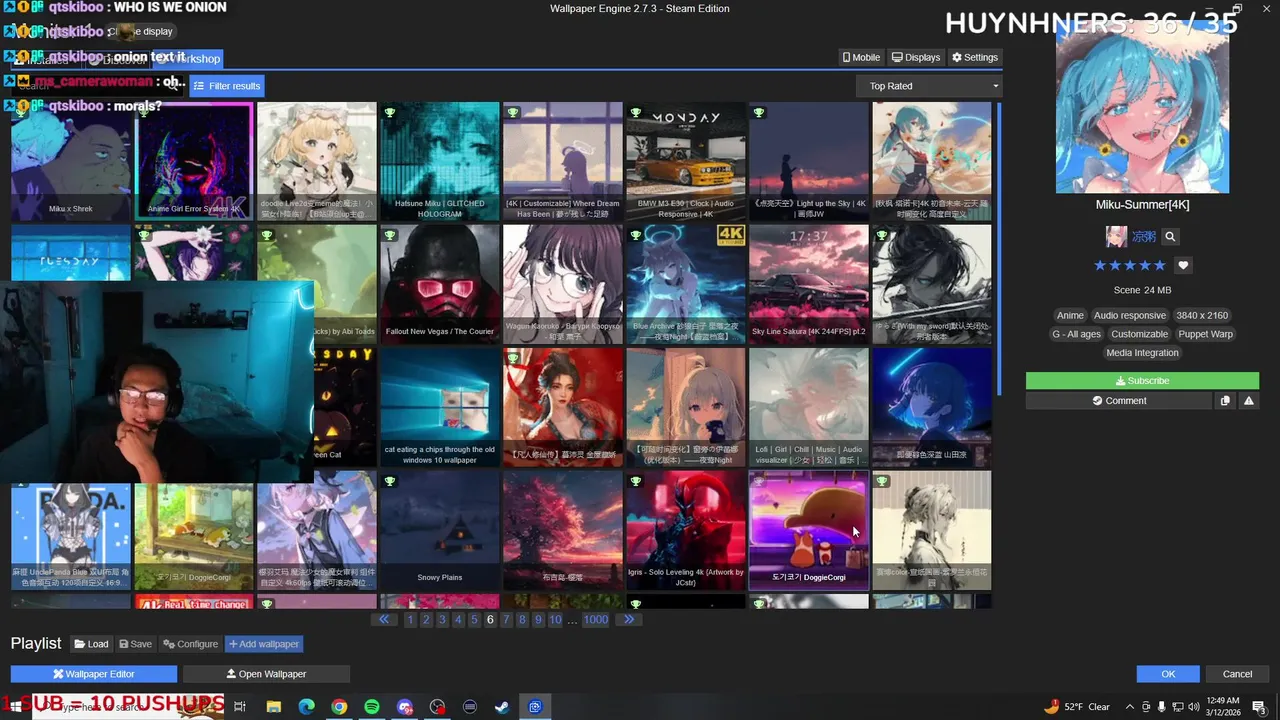Image resolution: width=1280 pixels, height=720 pixels.
Task: Subscribe to Miku-Summer wallpaper
Action: [1142, 381]
